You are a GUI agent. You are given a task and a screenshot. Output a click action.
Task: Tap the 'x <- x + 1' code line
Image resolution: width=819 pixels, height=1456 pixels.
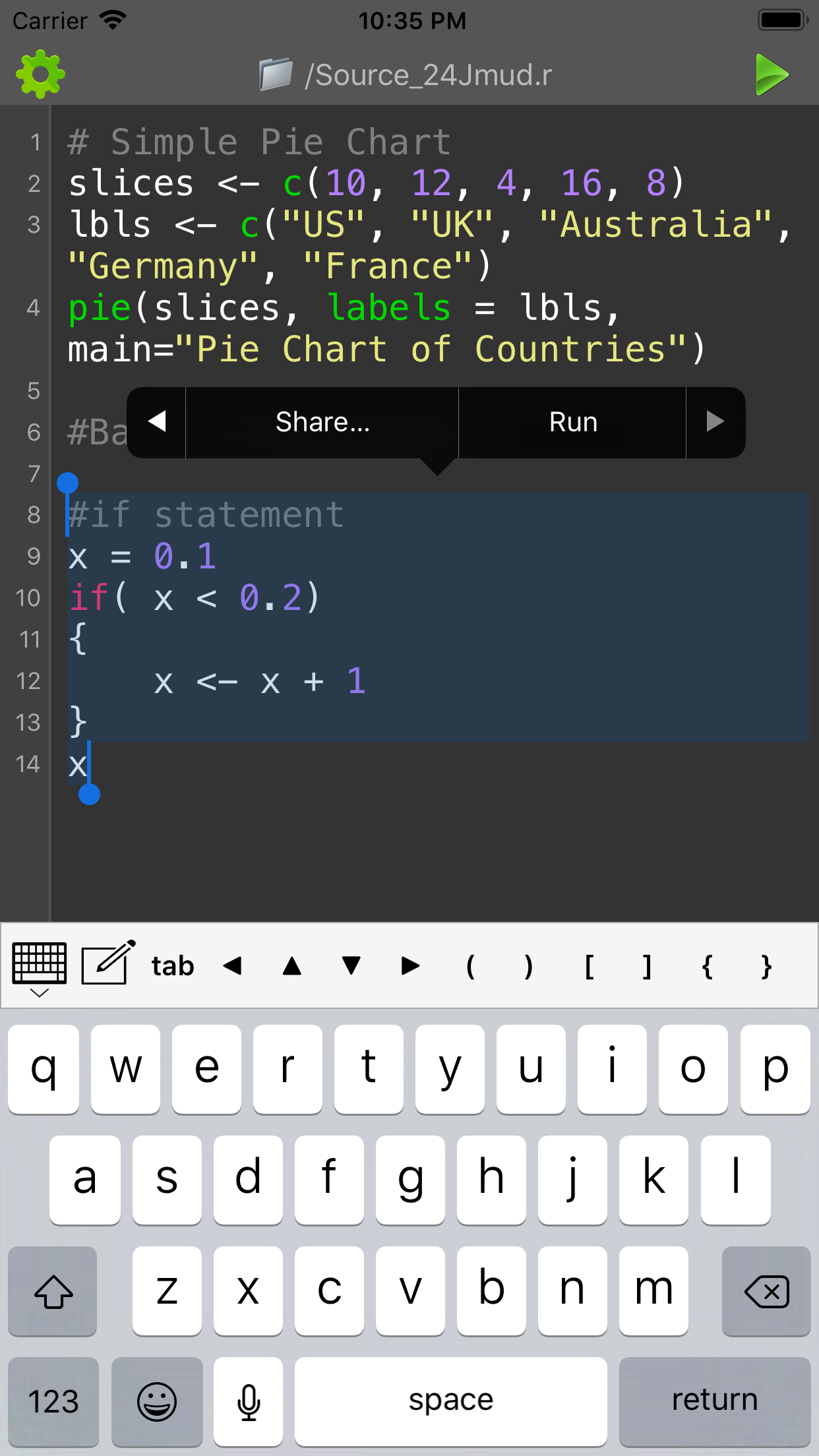click(x=260, y=681)
